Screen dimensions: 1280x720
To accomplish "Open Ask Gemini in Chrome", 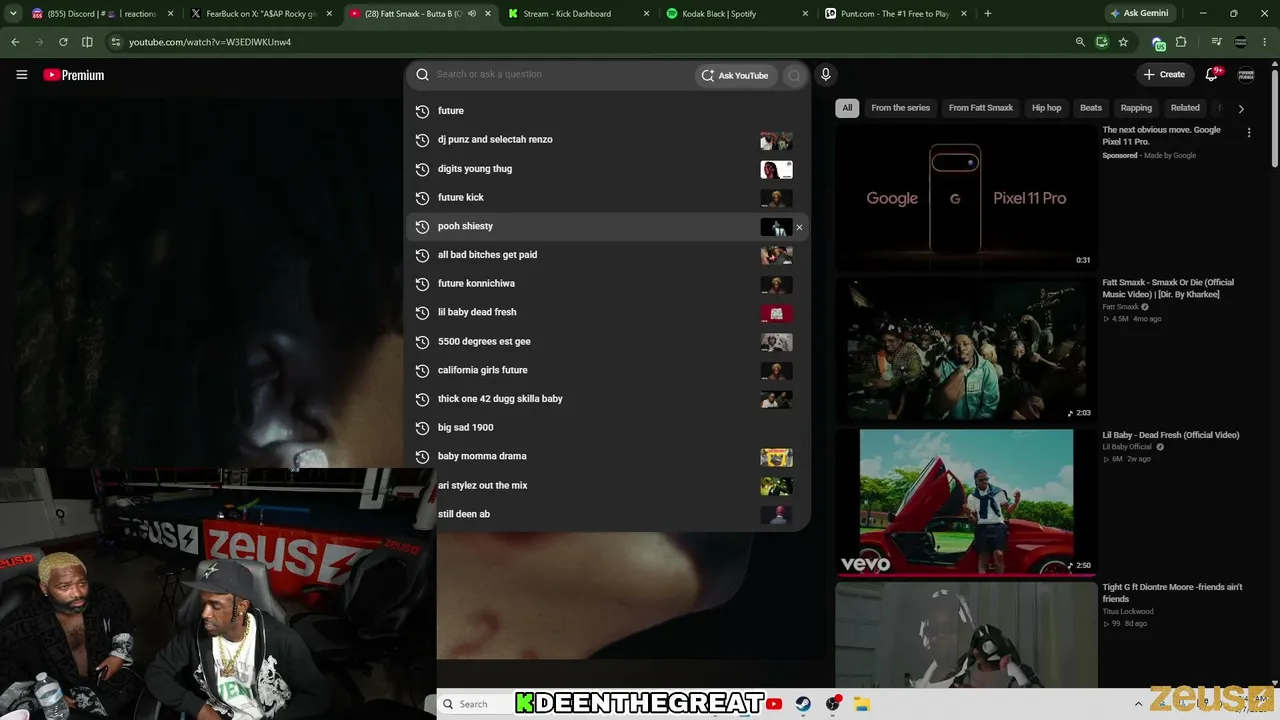I will tap(1142, 14).
